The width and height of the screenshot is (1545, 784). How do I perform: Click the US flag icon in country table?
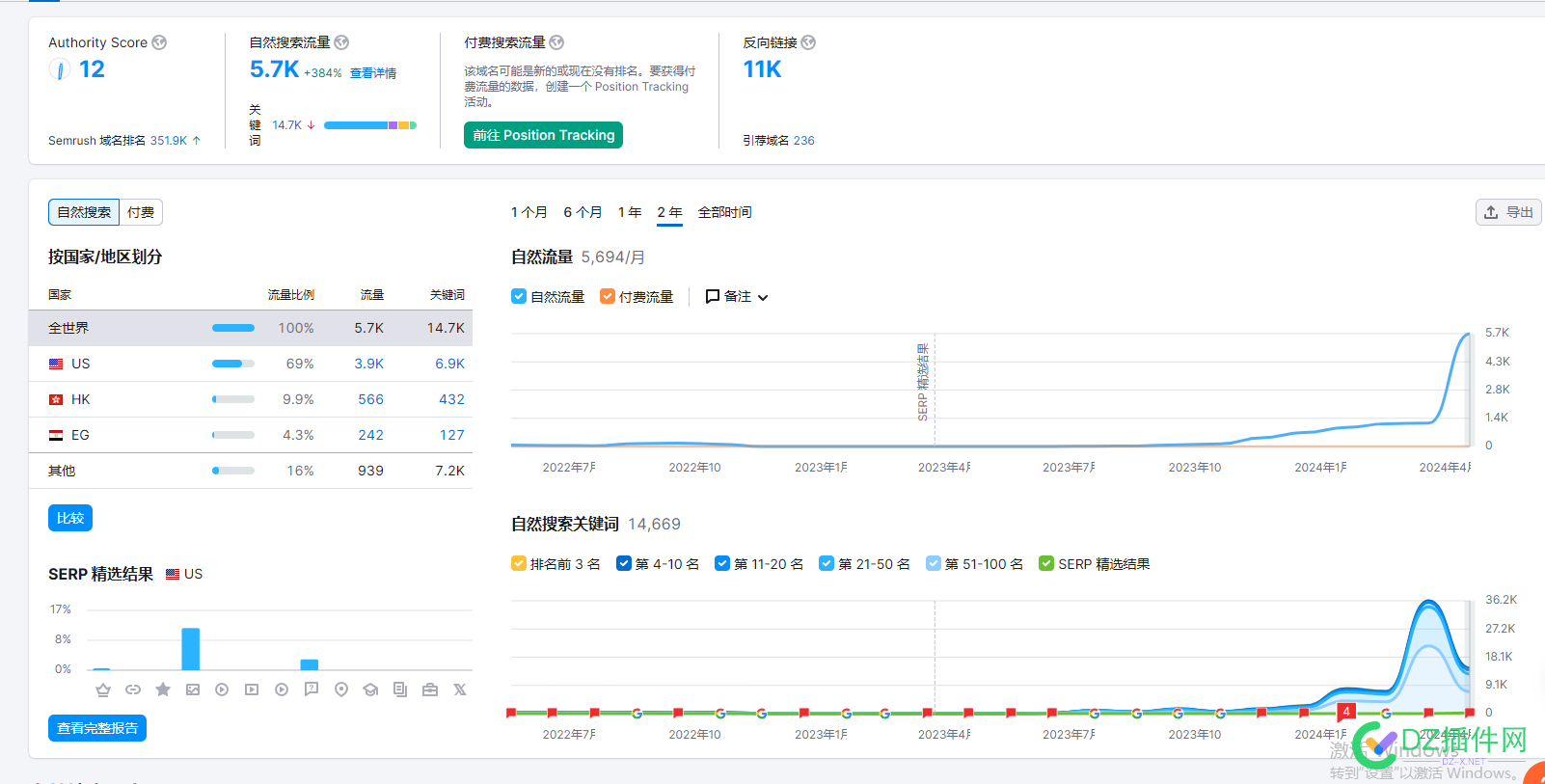[x=56, y=364]
